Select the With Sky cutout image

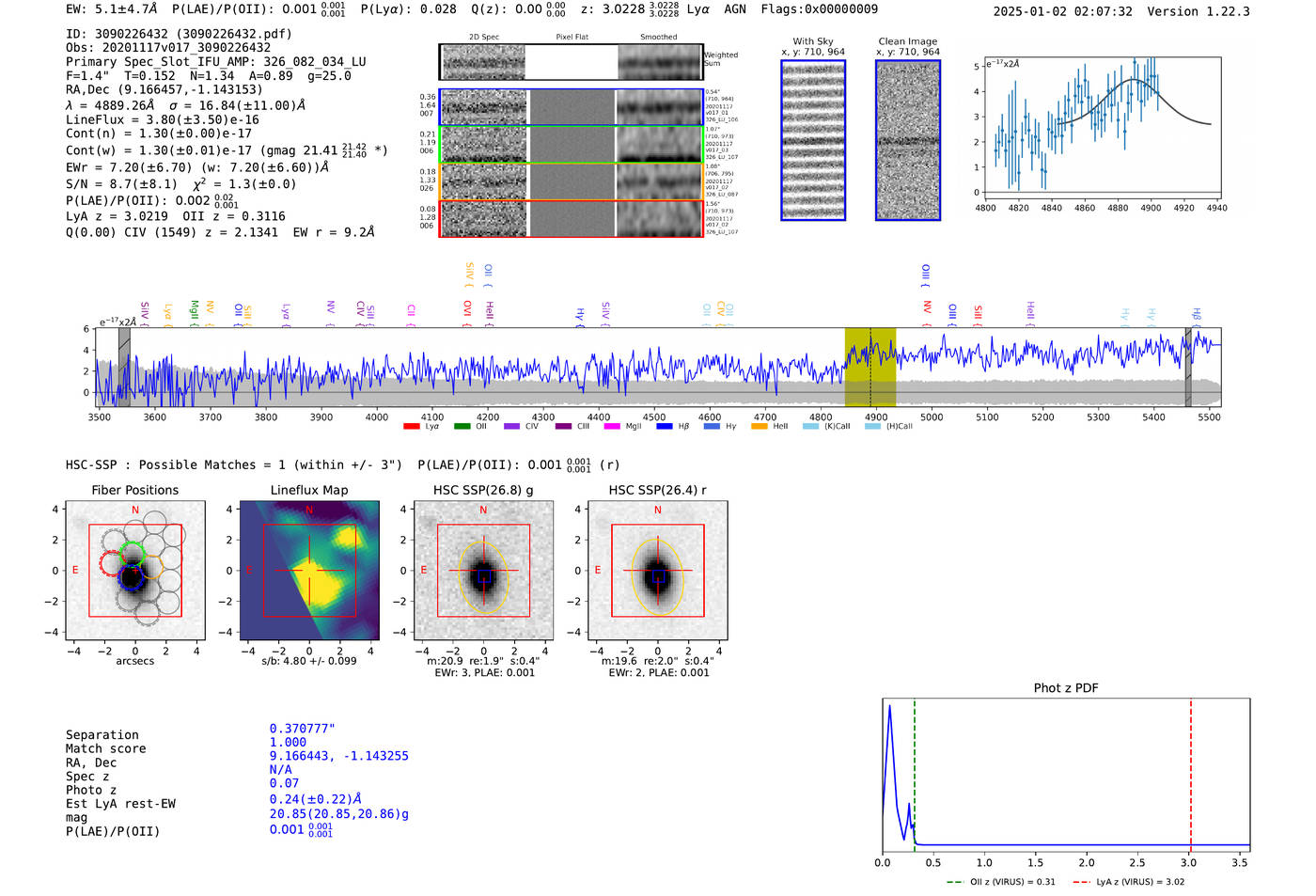[x=813, y=141]
